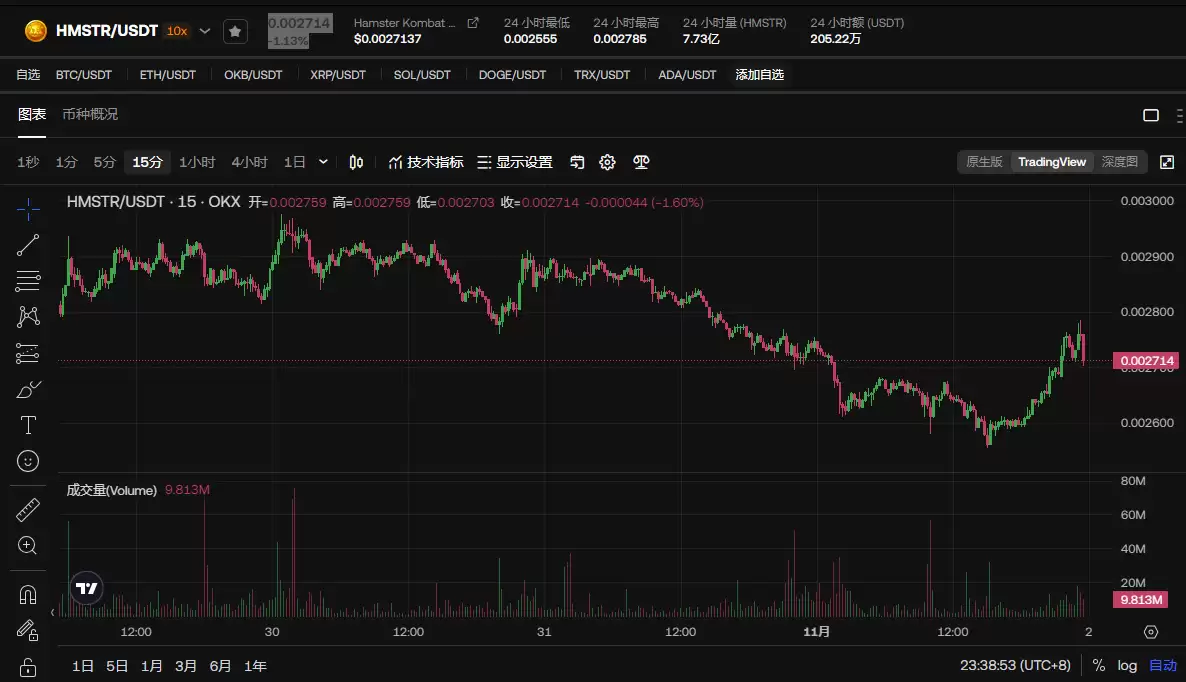Viewport: 1186px width, 682px height.
Task: Choose the brush drawing tool
Action: tap(28, 389)
